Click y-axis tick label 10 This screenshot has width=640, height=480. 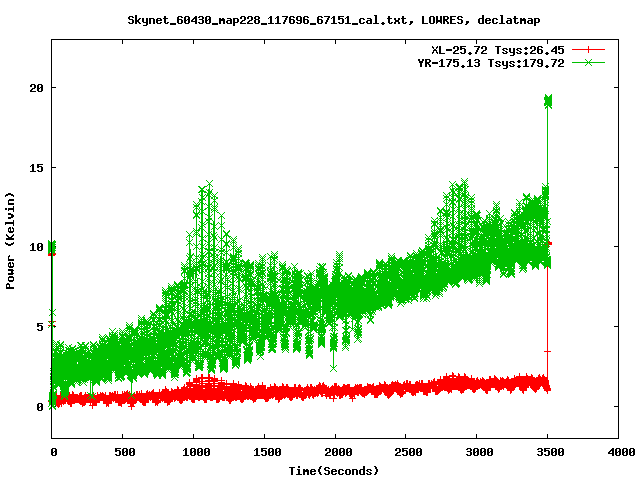click(36, 247)
